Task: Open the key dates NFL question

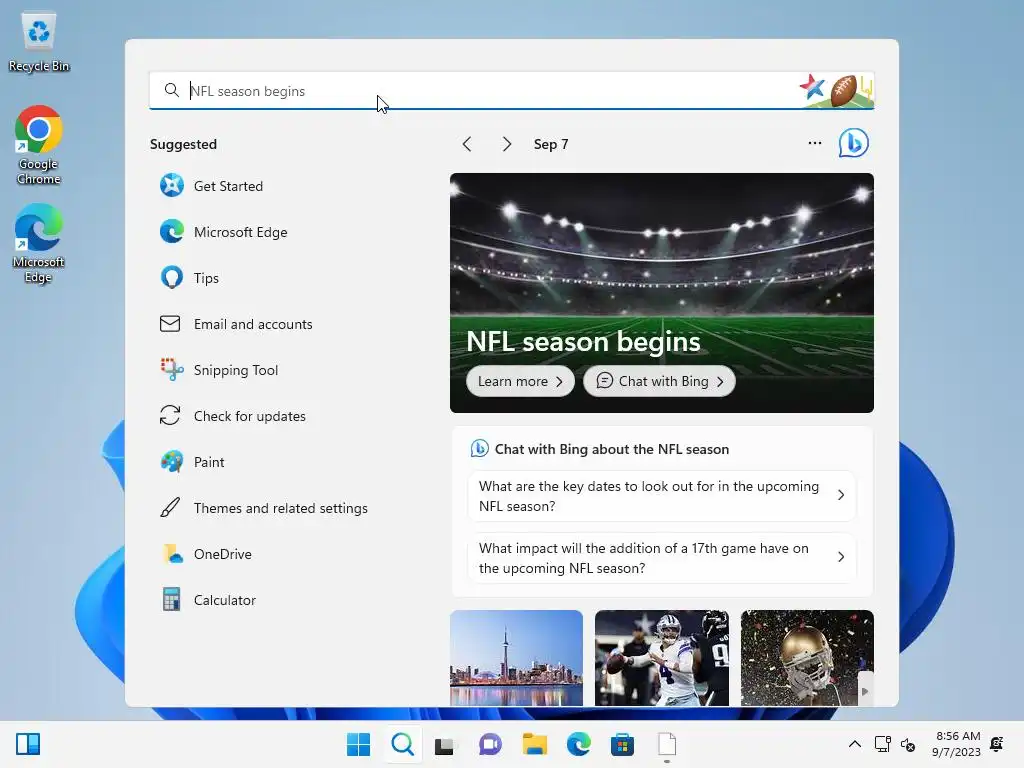Action: tap(662, 496)
